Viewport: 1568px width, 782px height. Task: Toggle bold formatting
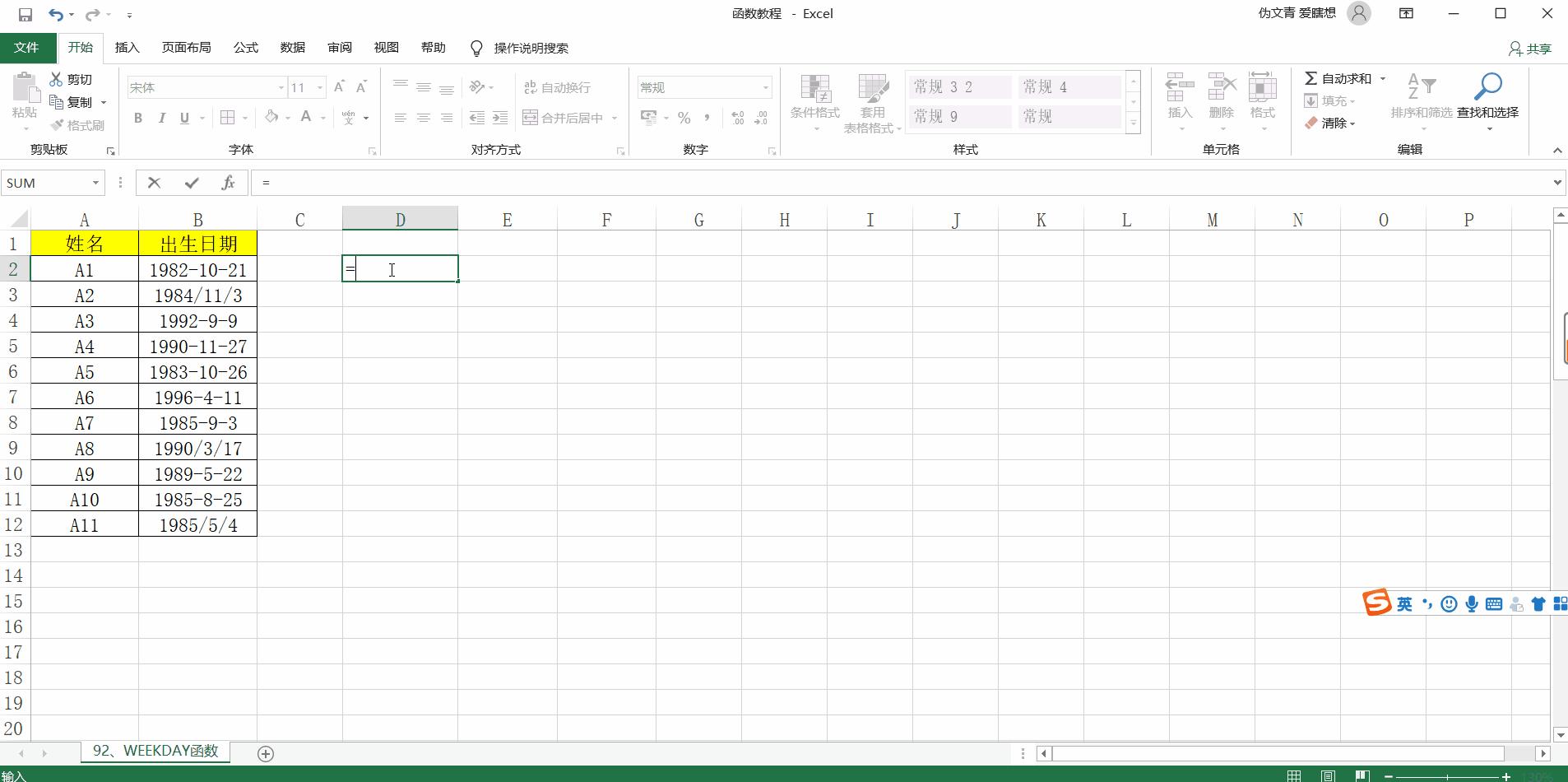pyautogui.click(x=137, y=118)
